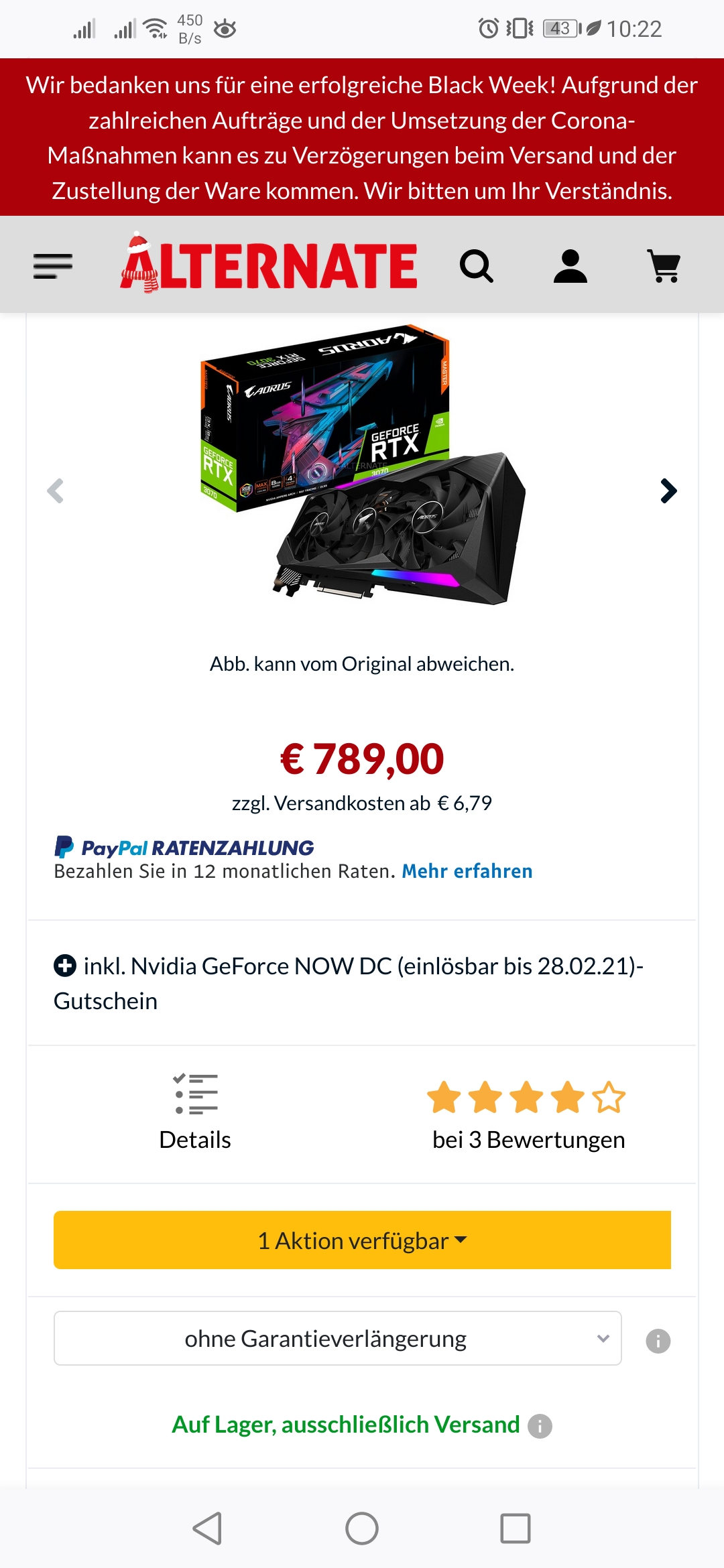
Task: Open the shopping cart icon
Action: pyautogui.click(x=664, y=266)
